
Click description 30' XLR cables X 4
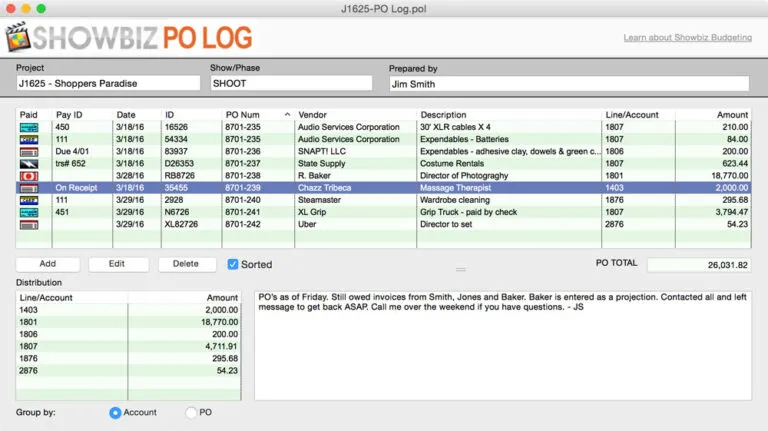pyautogui.click(x=455, y=127)
